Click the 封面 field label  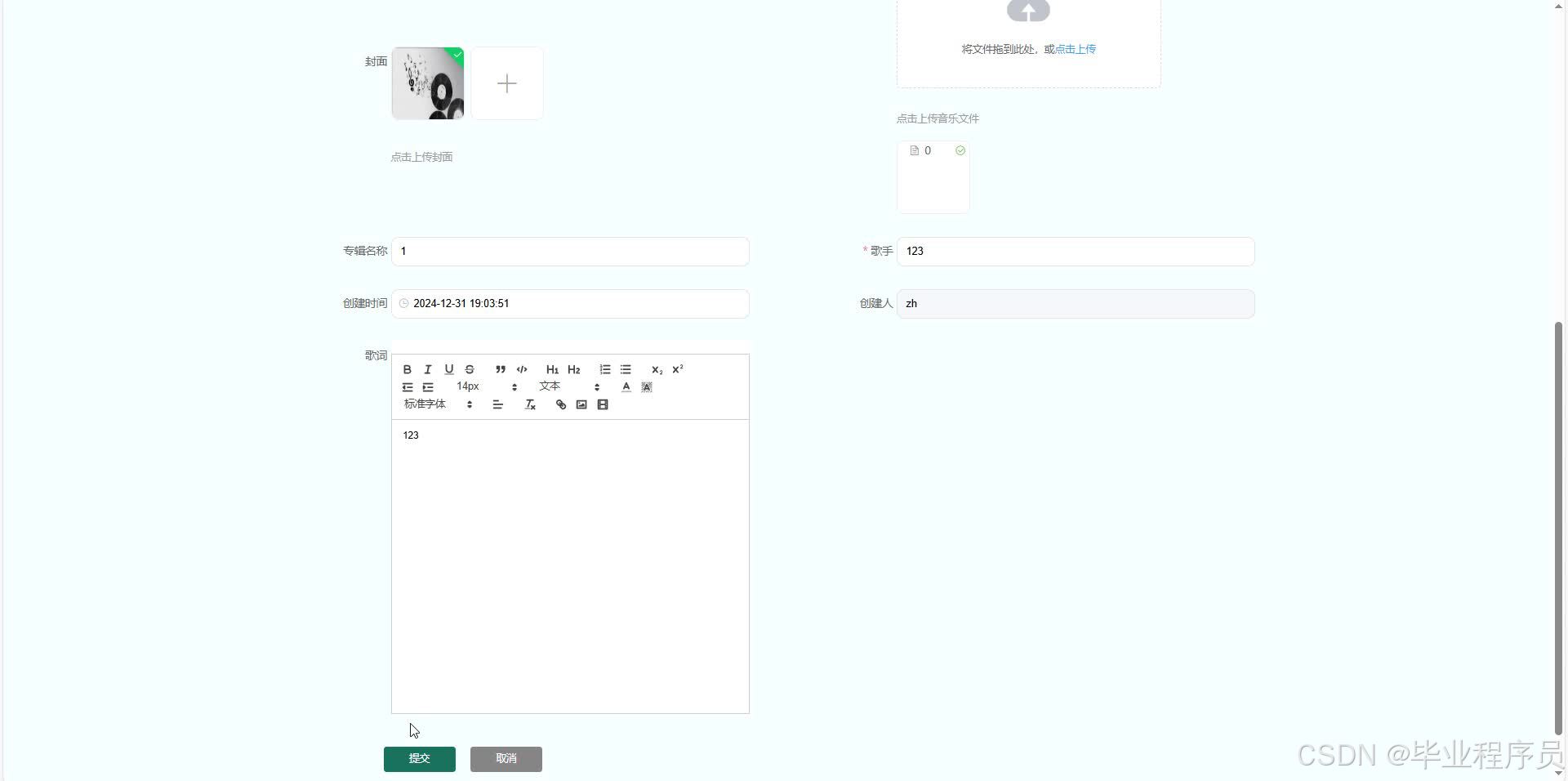[x=376, y=61]
